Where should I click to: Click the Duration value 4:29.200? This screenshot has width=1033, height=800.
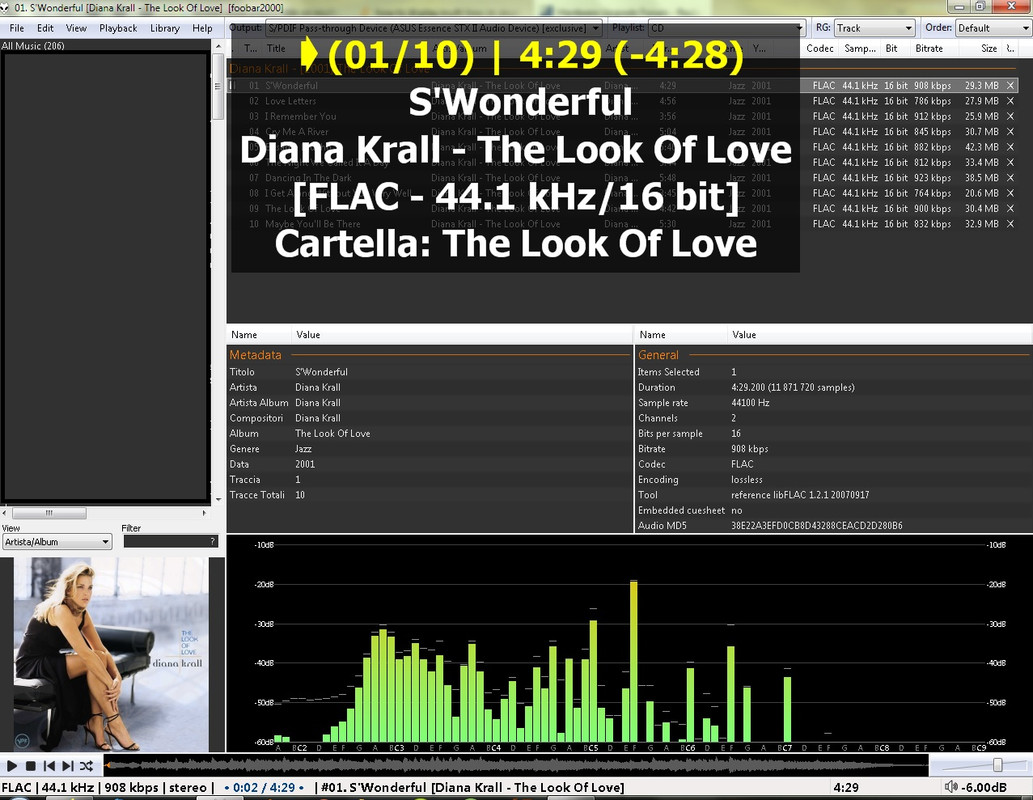[x=793, y=387]
